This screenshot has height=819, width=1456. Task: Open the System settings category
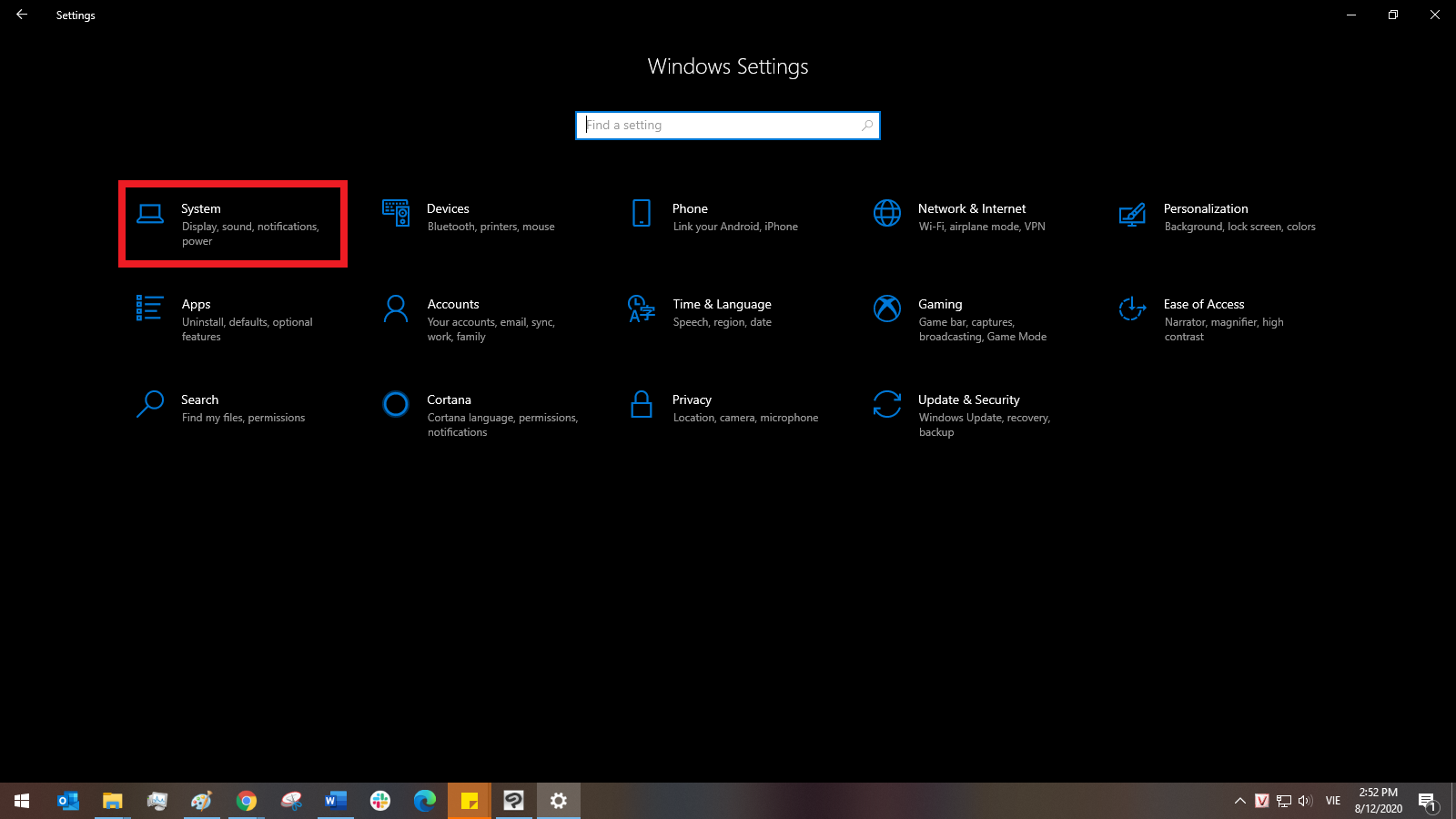(x=232, y=224)
